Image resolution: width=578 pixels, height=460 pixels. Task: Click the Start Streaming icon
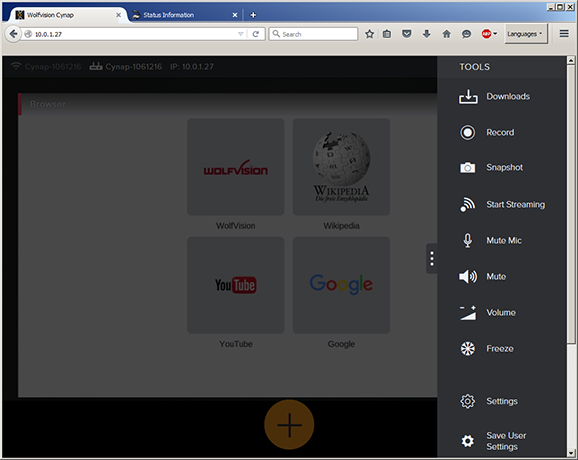(x=467, y=204)
